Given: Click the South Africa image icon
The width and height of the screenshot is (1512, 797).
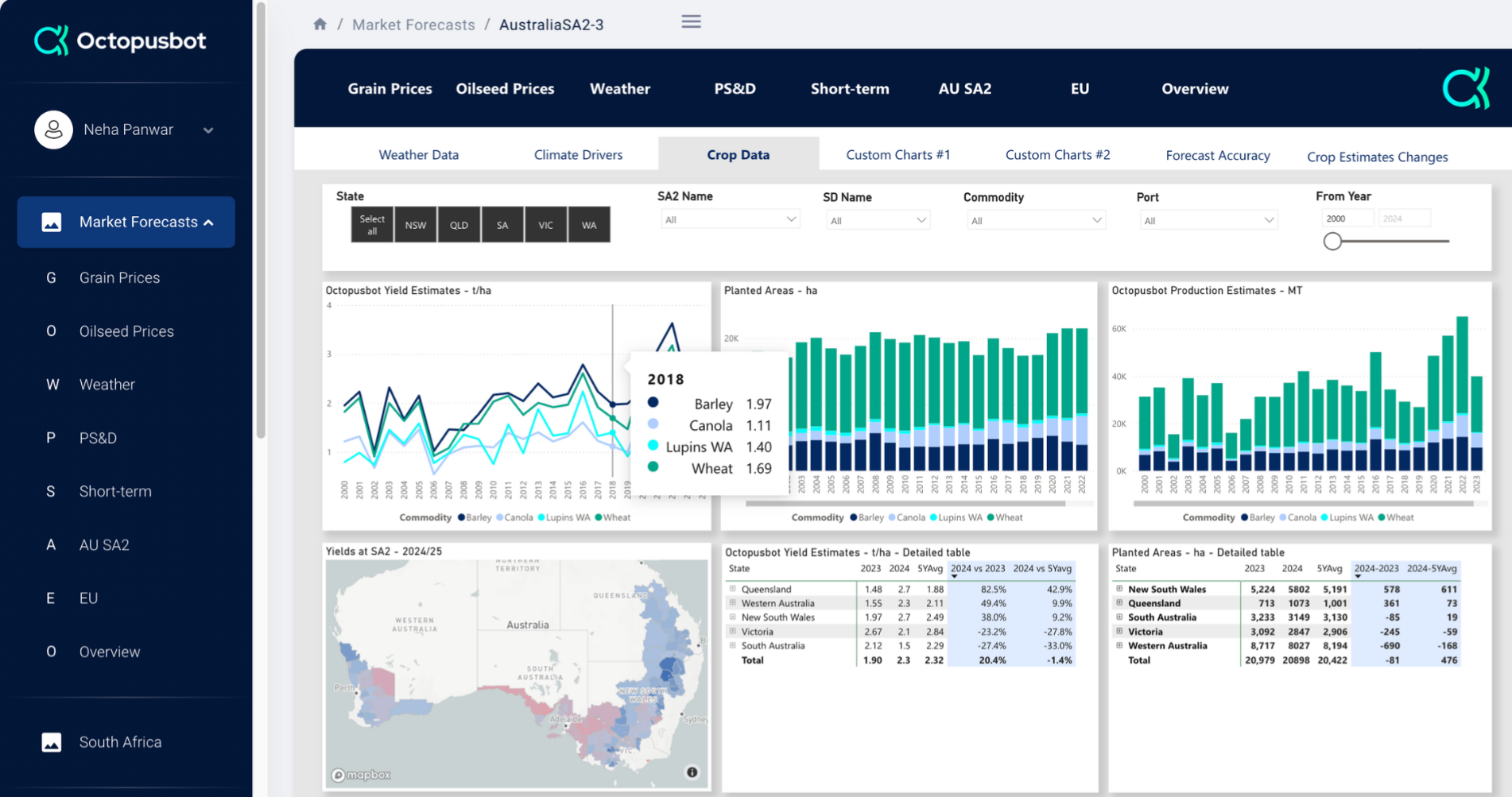Looking at the screenshot, I should [52, 742].
